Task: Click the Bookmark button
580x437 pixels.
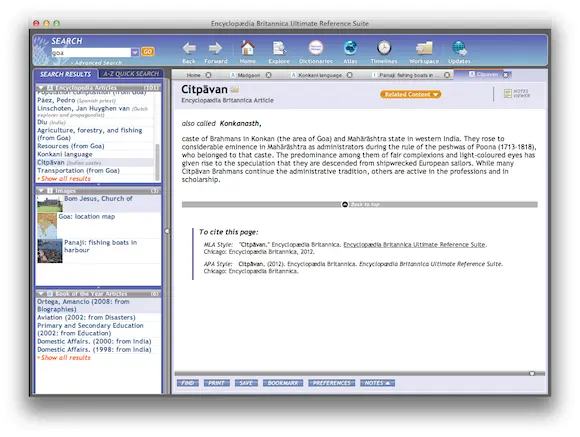Action: pyautogui.click(x=283, y=383)
